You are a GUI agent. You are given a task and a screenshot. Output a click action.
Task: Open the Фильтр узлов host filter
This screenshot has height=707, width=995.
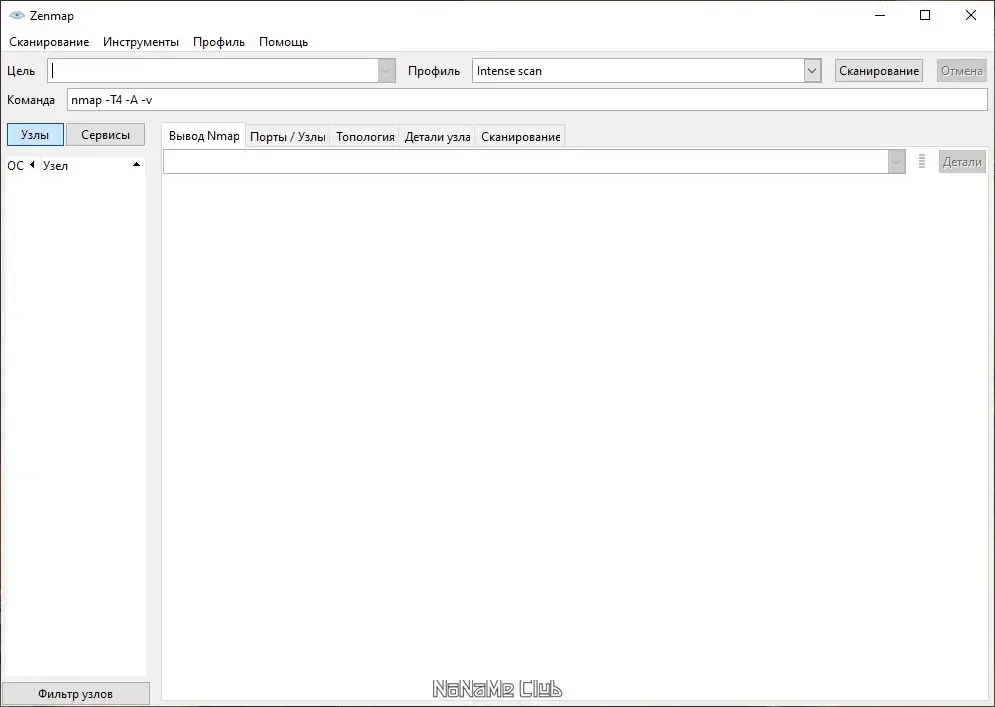76,694
